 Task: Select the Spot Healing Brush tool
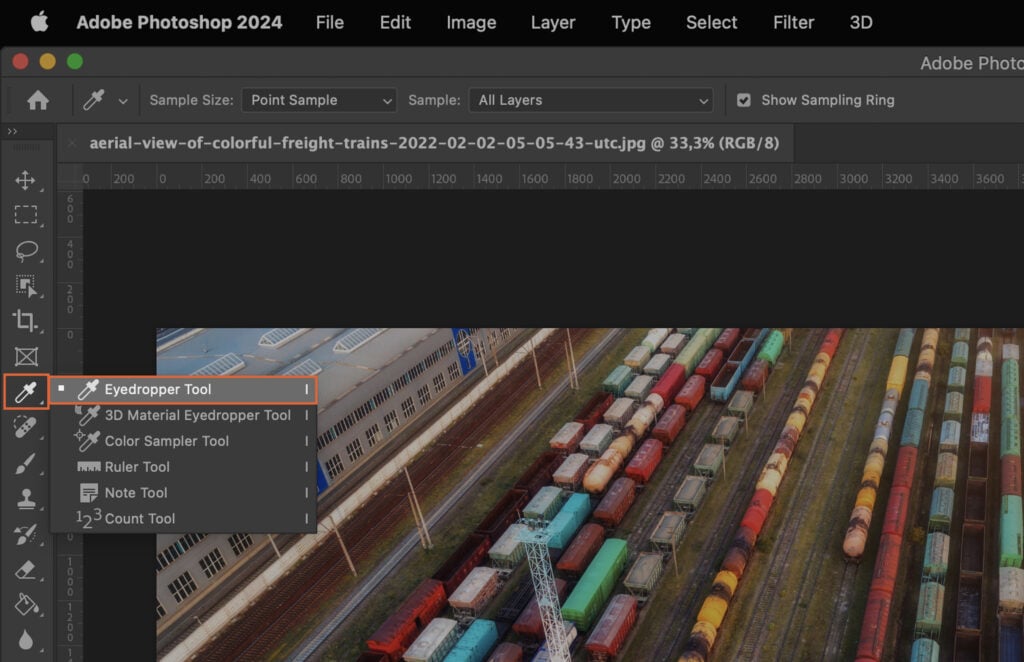coord(26,427)
